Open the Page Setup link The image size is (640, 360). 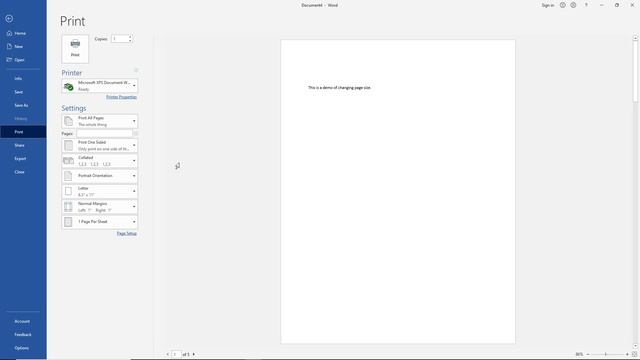127,233
